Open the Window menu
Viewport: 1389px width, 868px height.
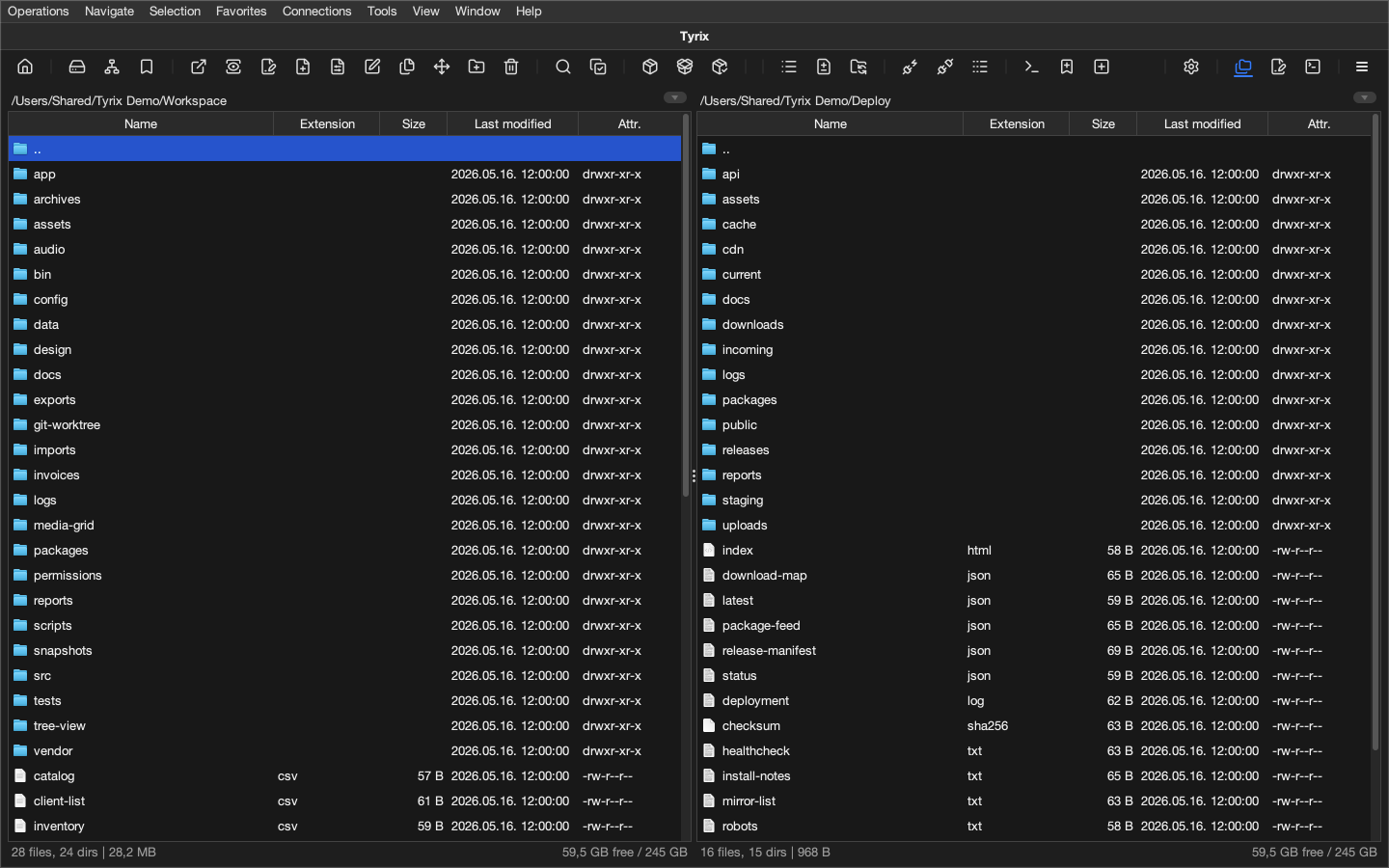point(477,12)
